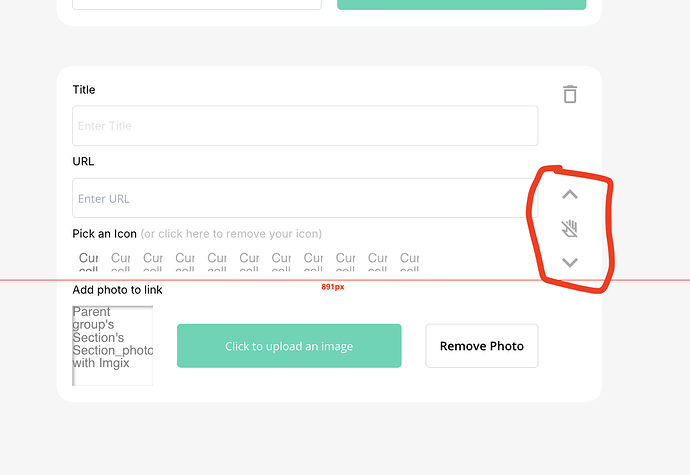Click the 'Click to upload an image' button
This screenshot has height=475, width=690.
289,346
